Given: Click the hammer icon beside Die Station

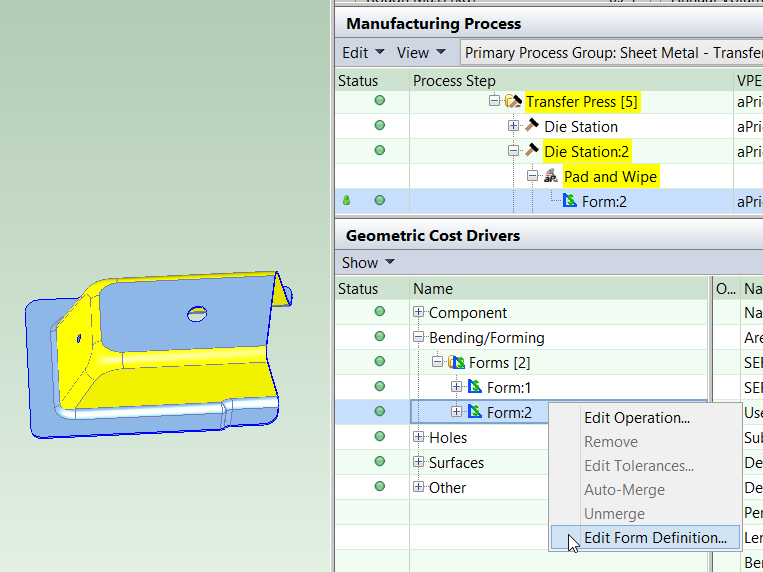Looking at the screenshot, I should [x=532, y=127].
